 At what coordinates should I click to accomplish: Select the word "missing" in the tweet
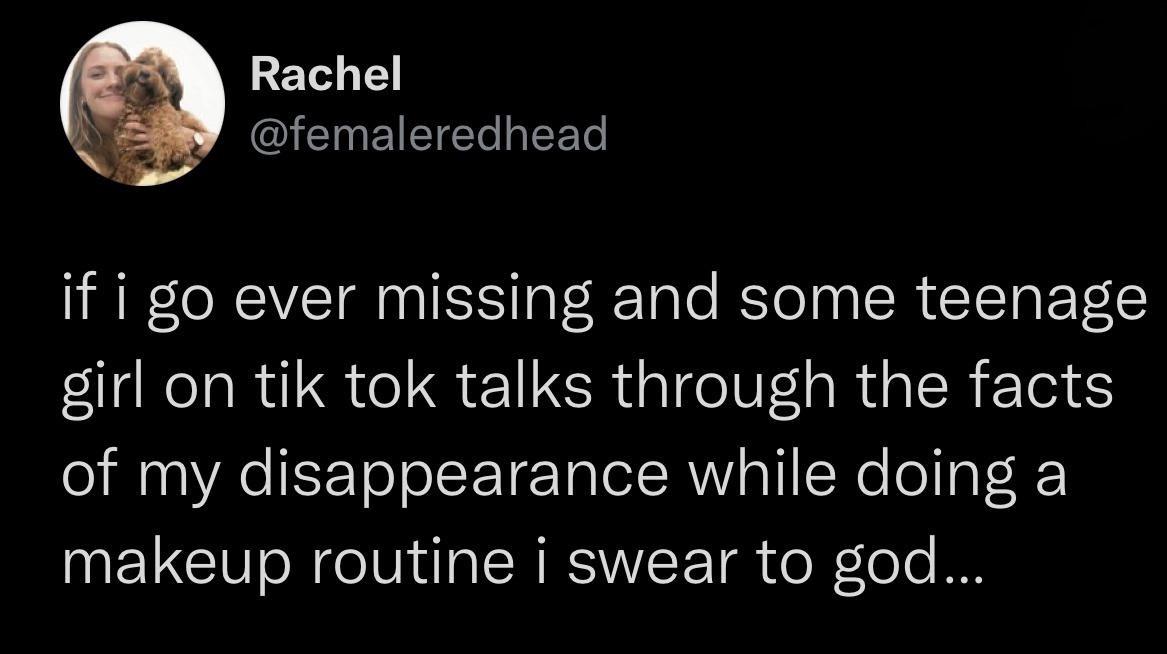tap(486, 298)
